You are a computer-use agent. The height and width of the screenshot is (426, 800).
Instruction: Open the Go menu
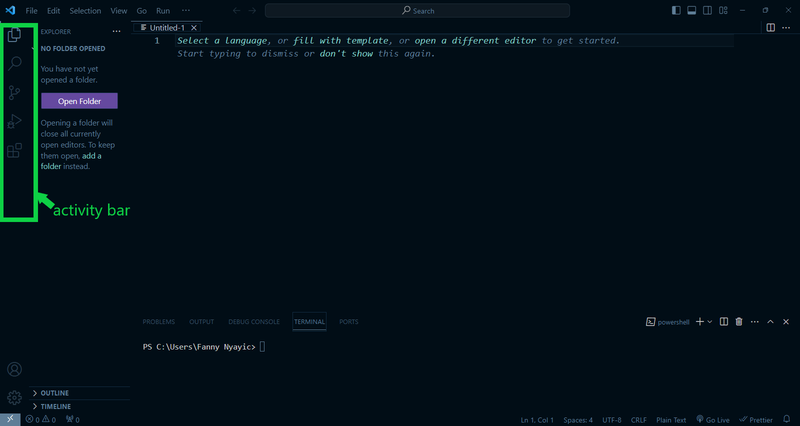point(142,11)
